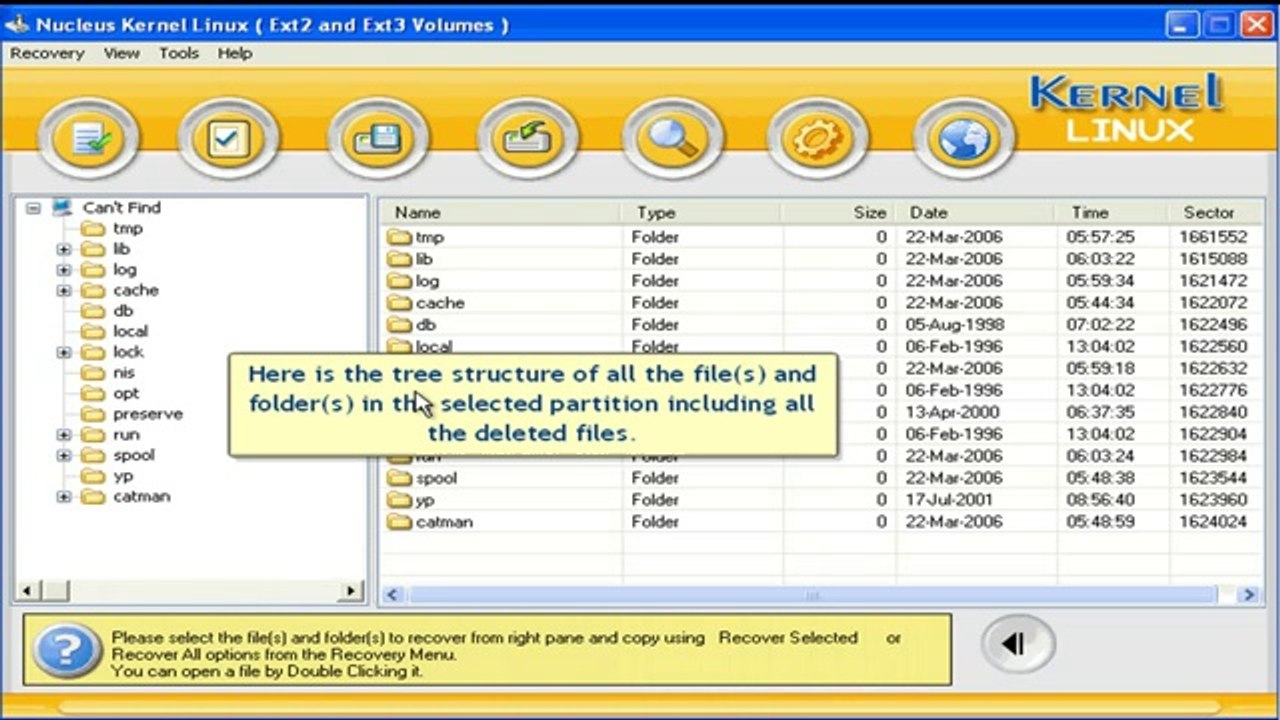Minimize the Nucleus Kernel Linux window
1280x720 pixels.
(x=1184, y=24)
